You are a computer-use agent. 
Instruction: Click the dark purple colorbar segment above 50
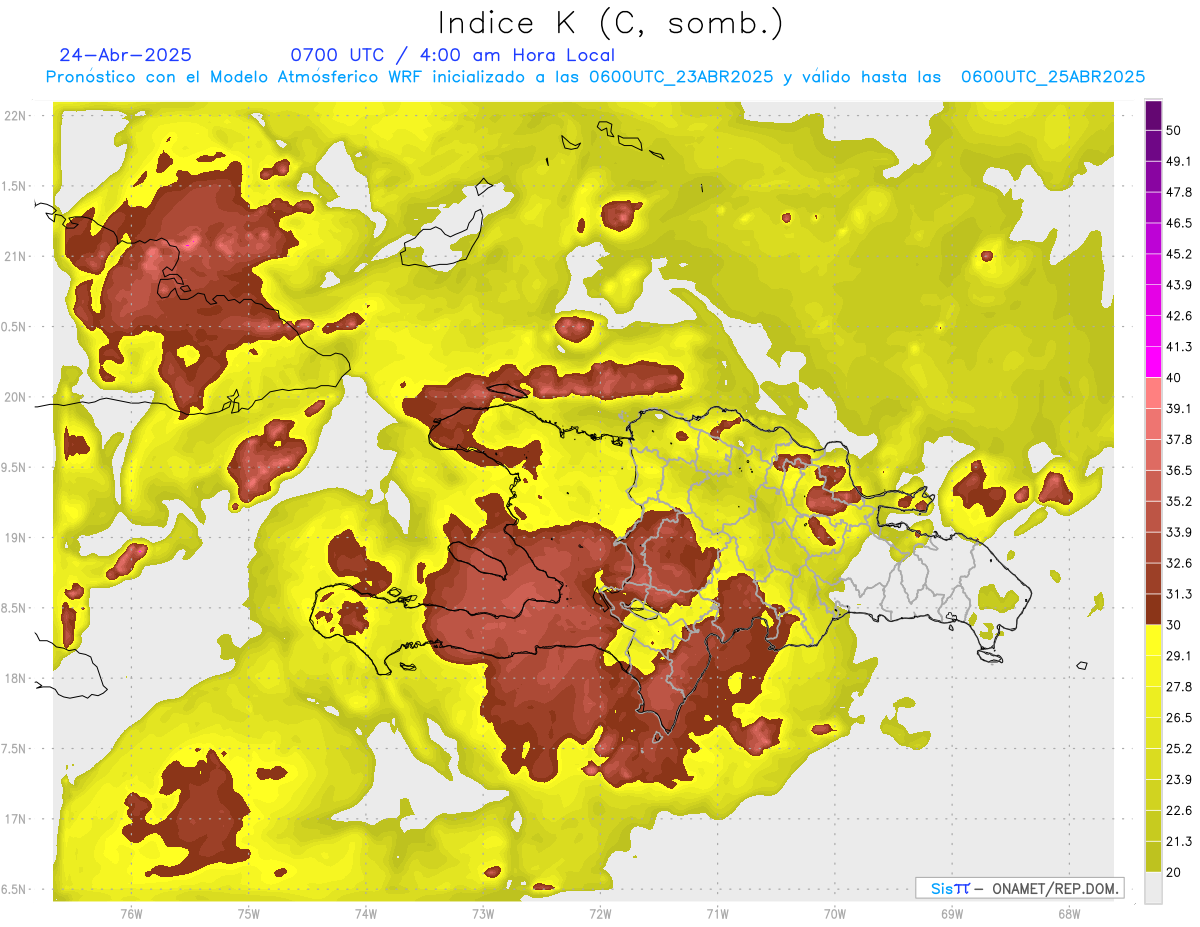pyautogui.click(x=1153, y=115)
